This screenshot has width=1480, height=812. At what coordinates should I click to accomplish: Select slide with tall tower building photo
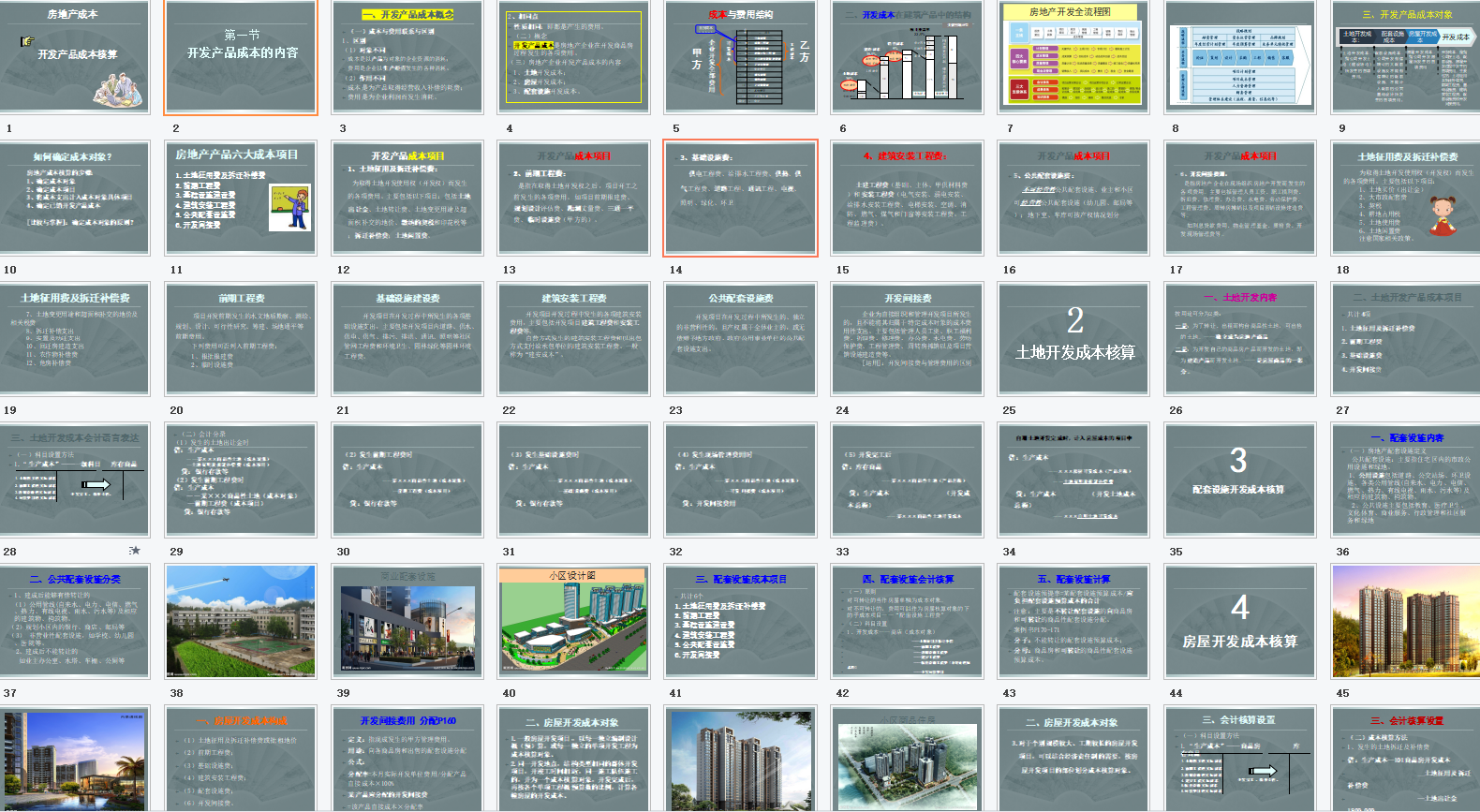click(x=741, y=759)
